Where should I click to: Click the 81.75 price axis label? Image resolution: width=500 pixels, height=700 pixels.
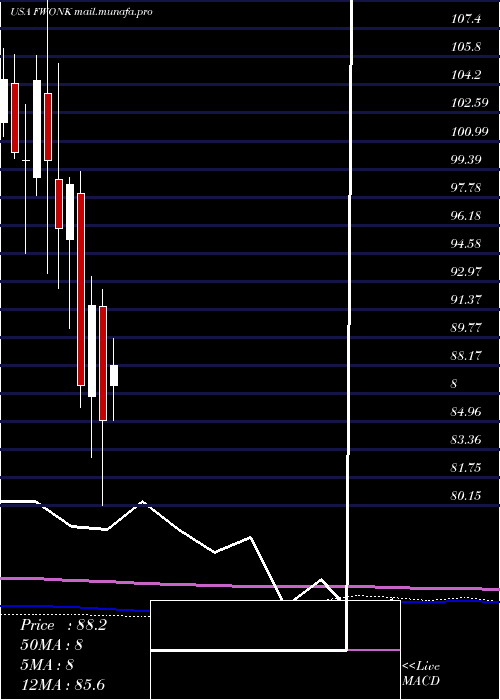(x=466, y=467)
